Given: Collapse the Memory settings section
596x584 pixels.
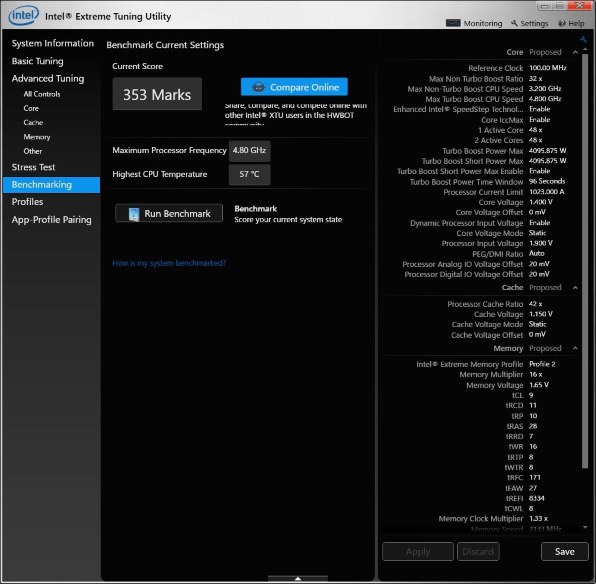Looking at the screenshot, I should coord(575,348).
